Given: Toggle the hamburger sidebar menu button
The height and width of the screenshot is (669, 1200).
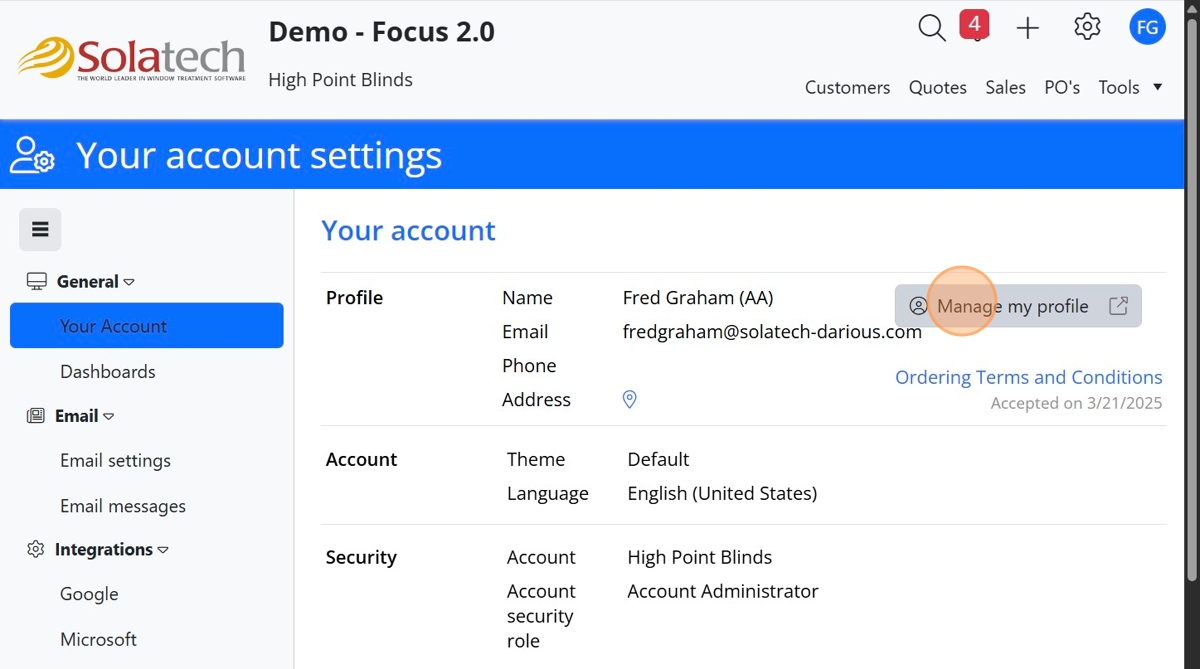Looking at the screenshot, I should pyautogui.click(x=40, y=229).
